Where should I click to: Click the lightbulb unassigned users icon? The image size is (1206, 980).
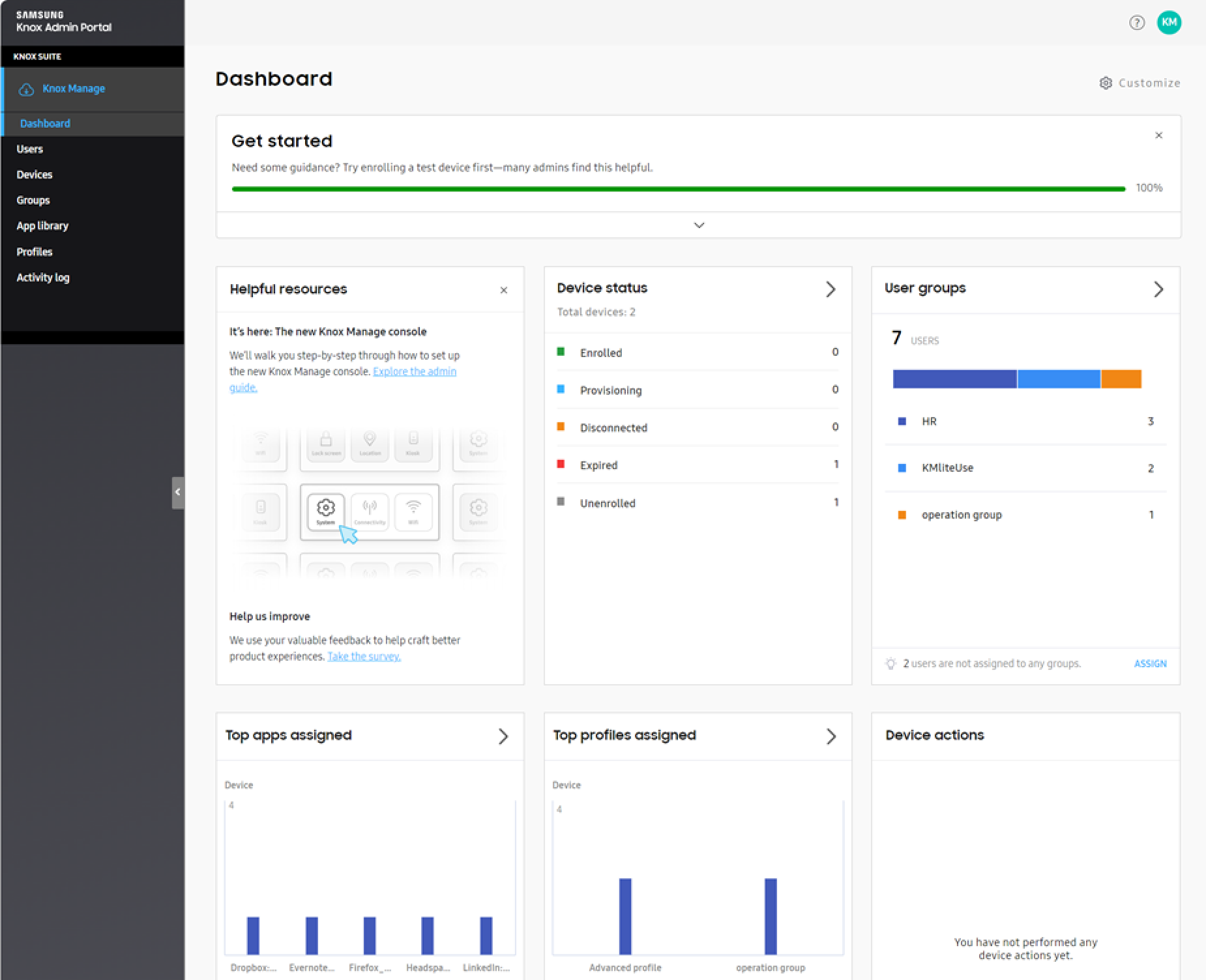890,663
